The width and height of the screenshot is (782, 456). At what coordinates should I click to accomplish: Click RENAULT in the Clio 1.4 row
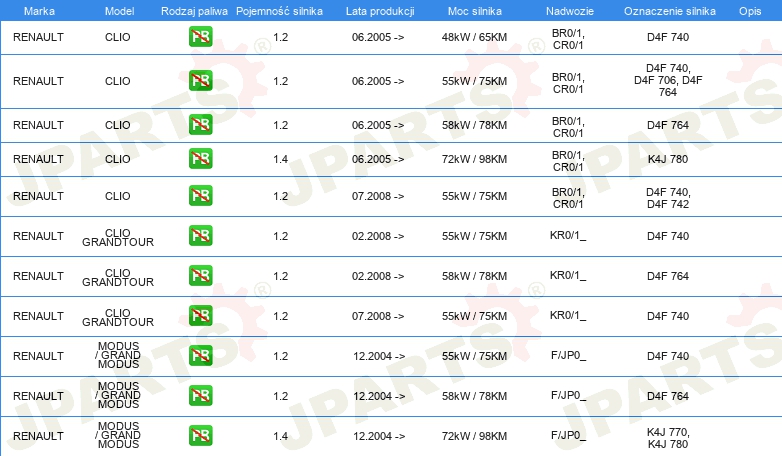pyautogui.click(x=38, y=159)
